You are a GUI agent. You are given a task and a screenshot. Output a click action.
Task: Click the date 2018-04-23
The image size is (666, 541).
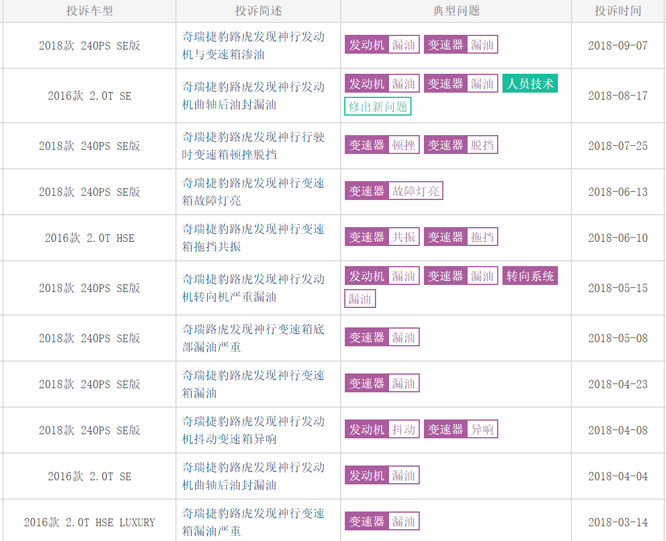[618, 384]
